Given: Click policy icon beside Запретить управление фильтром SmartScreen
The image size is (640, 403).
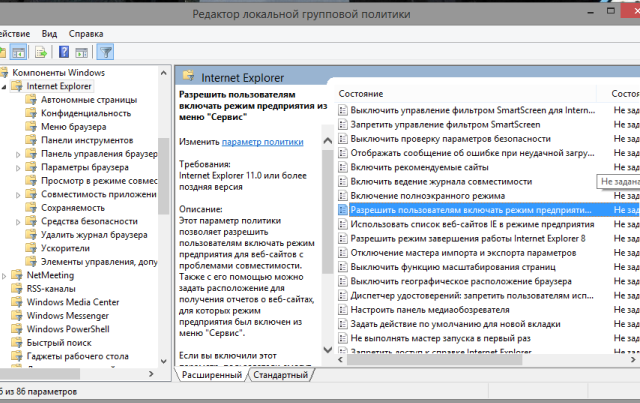Looking at the screenshot, I should tap(343, 124).
